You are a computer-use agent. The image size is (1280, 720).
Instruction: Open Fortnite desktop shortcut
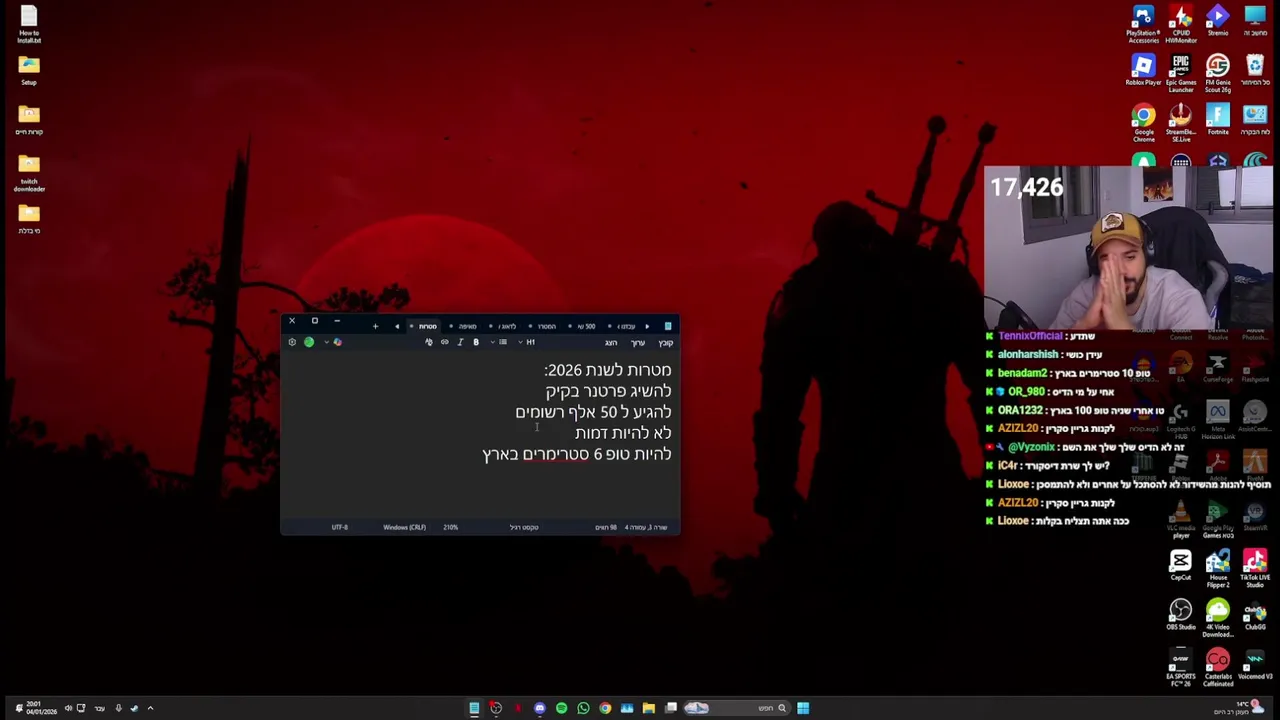point(1217,120)
